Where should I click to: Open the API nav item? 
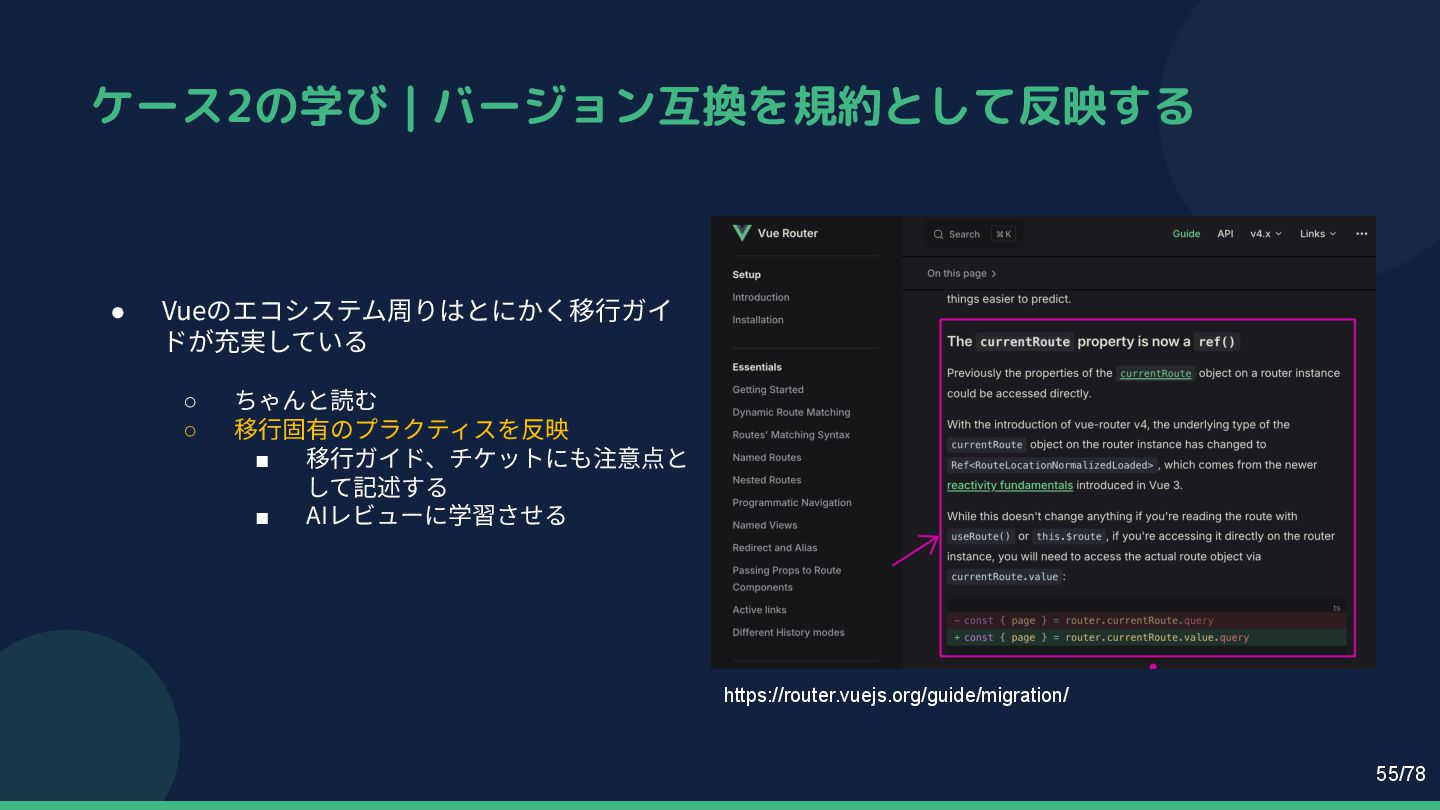tap(1225, 234)
